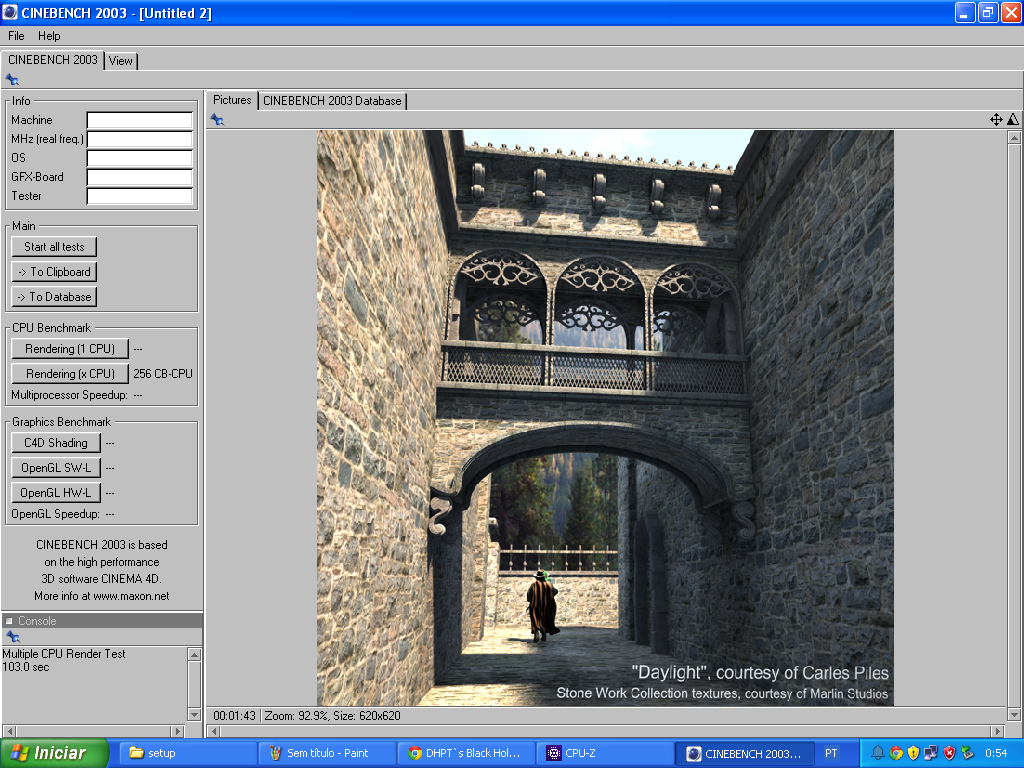Select the Pictures tab
Viewport: 1024px width, 768px height.
click(x=232, y=100)
